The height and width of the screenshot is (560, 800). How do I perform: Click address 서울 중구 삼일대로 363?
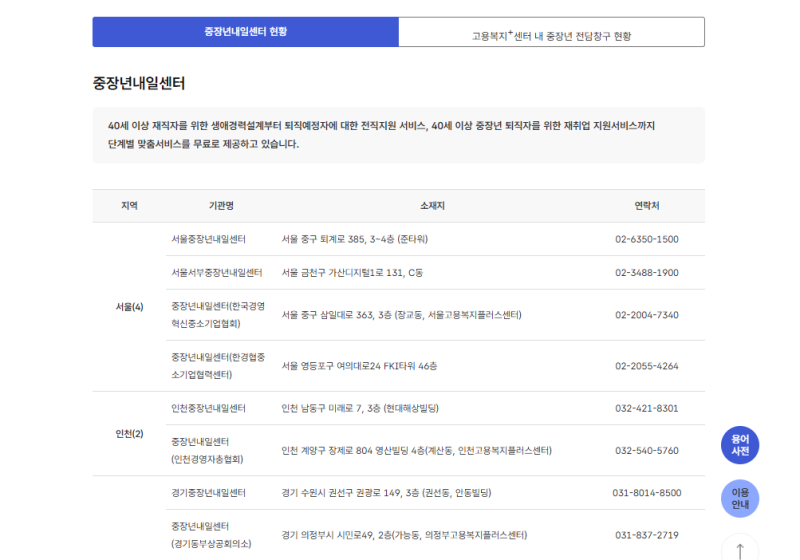pos(401,315)
